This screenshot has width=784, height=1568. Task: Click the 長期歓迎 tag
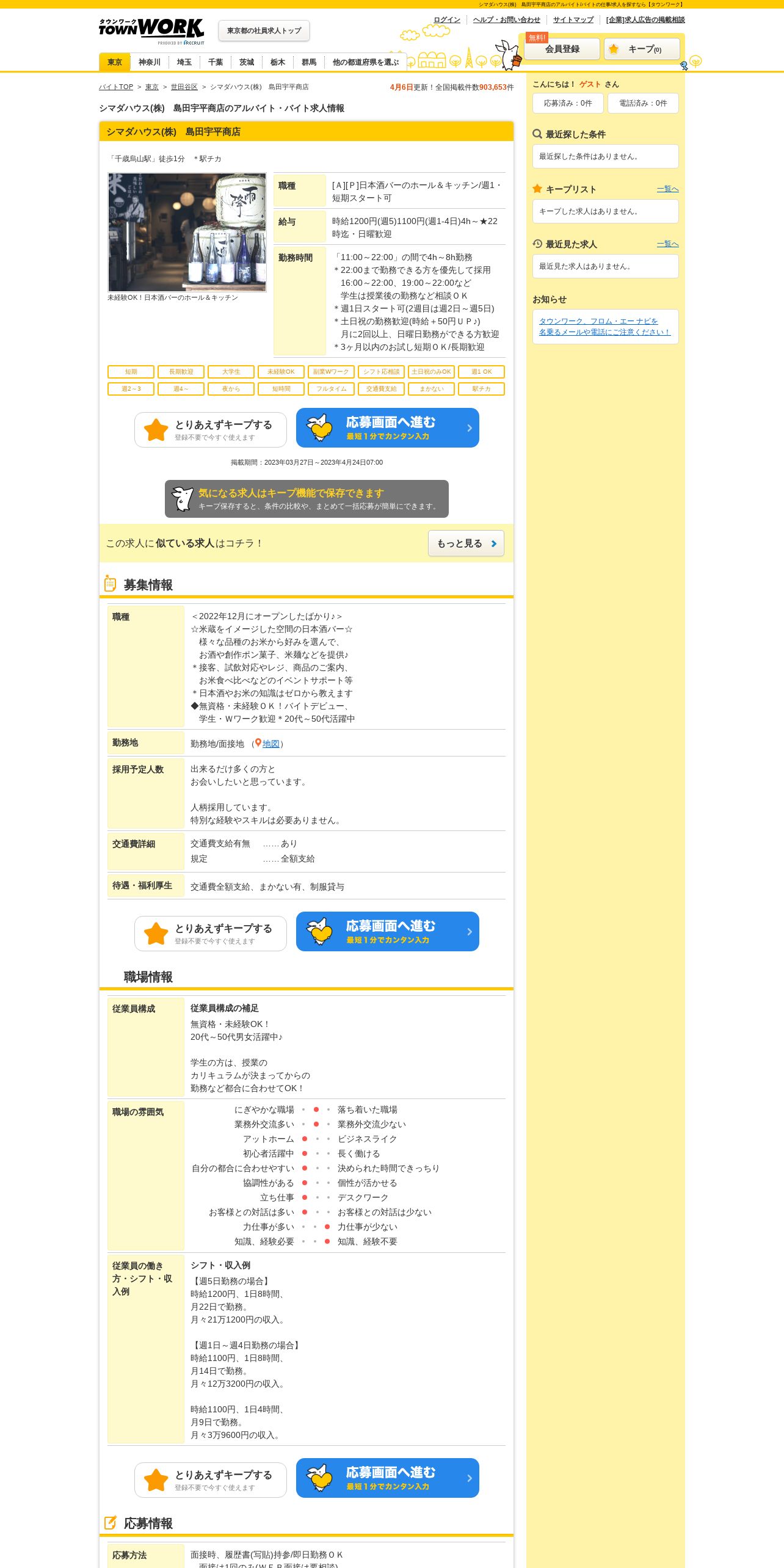coord(181,372)
